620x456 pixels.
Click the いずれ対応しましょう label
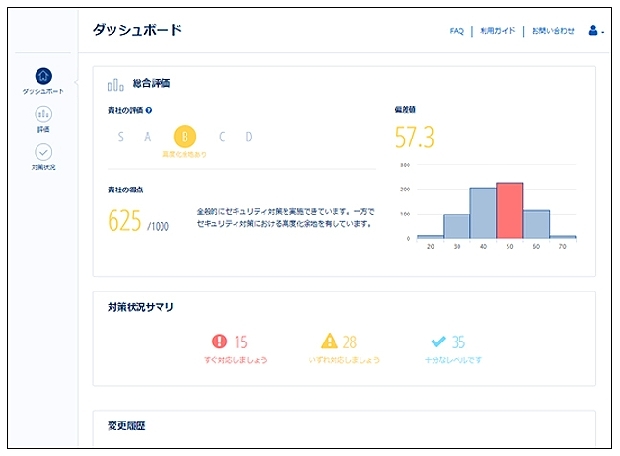(x=344, y=360)
